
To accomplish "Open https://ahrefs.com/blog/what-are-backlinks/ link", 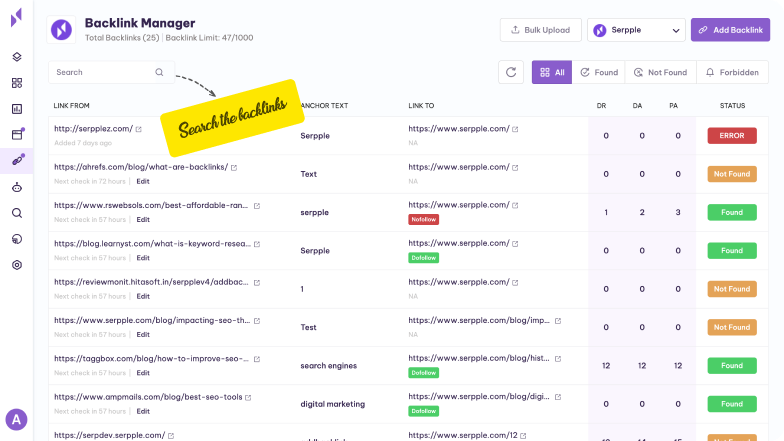I will tap(141, 167).
